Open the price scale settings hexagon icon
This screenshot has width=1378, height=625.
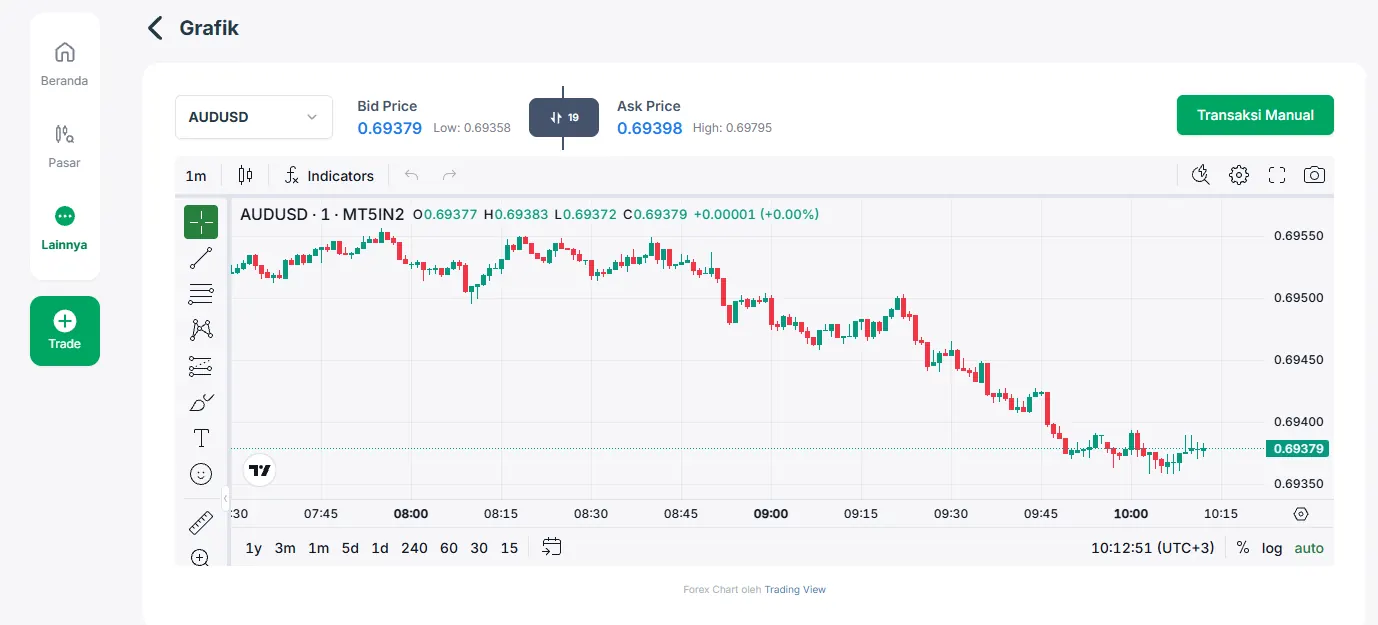[x=1300, y=514]
